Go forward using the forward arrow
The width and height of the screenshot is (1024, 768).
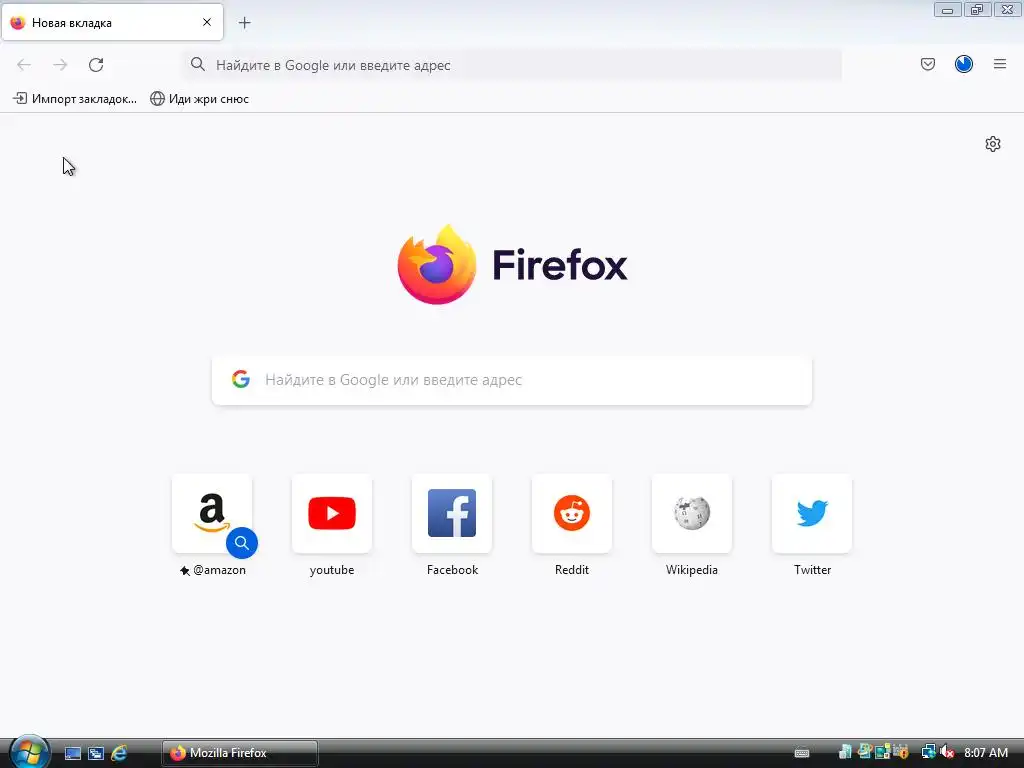click(60, 65)
